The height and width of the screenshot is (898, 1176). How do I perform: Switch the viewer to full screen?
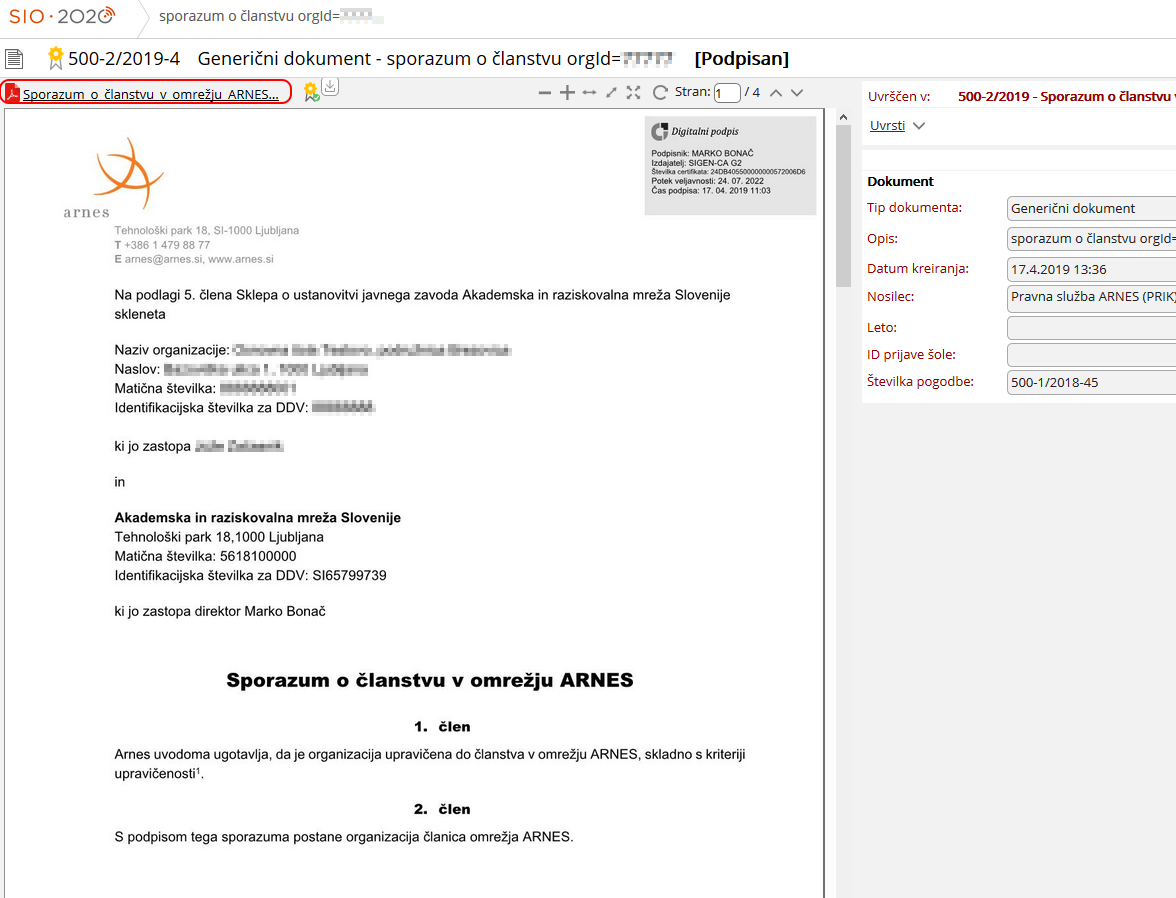634,92
